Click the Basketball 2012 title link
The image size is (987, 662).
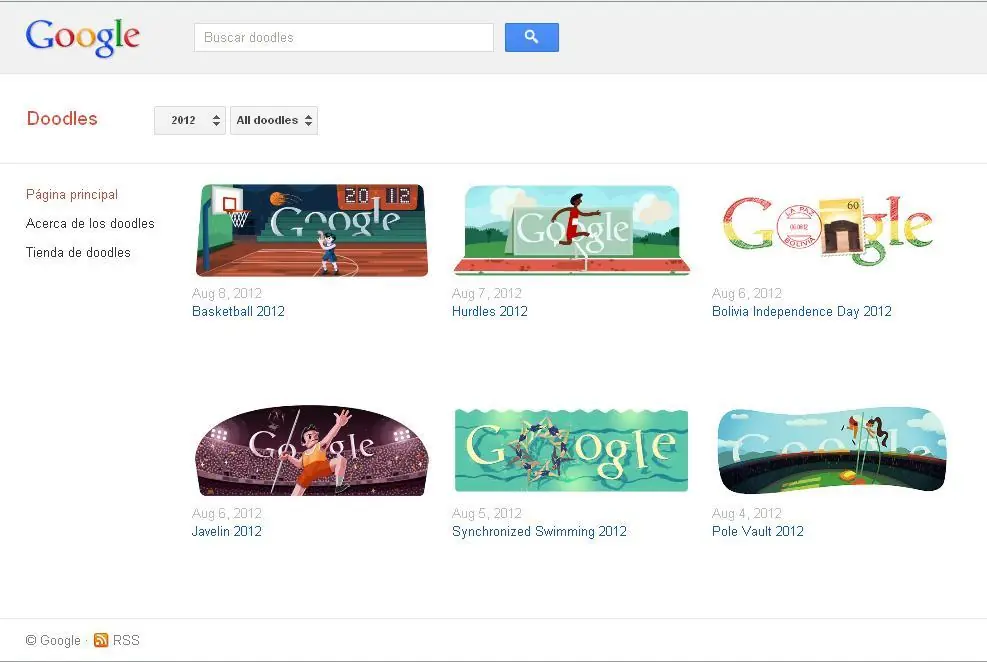[238, 311]
